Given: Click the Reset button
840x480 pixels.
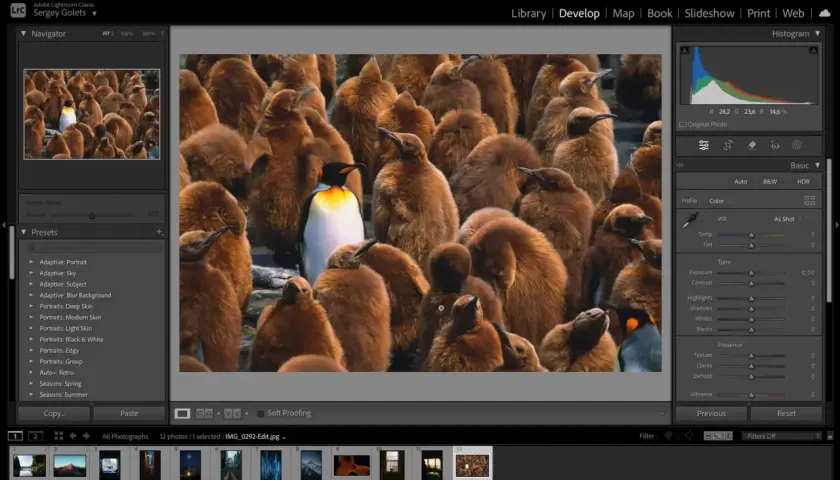Looking at the screenshot, I should [786, 414].
